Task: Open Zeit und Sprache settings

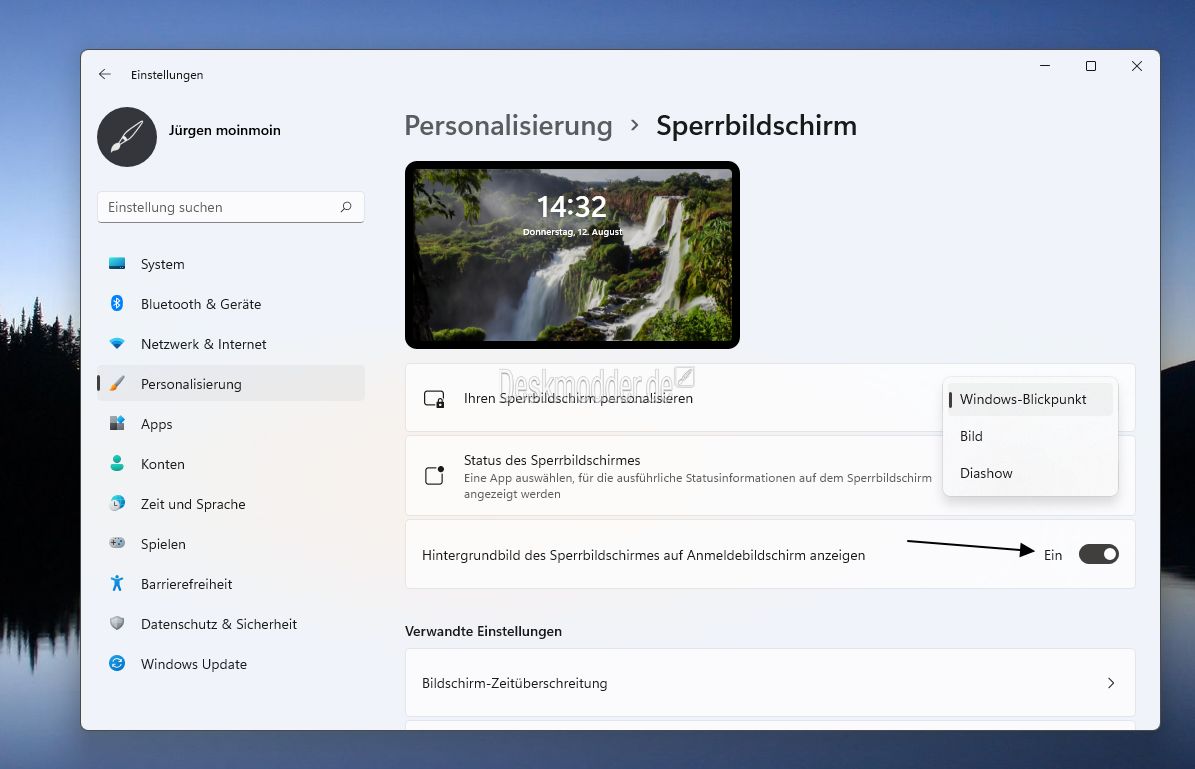Action: [x=230, y=504]
